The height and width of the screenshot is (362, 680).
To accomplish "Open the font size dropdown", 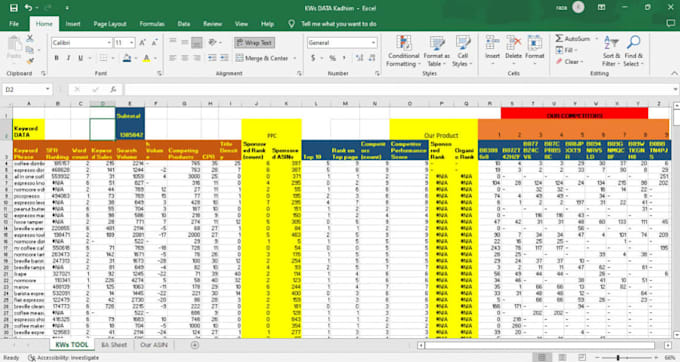I will (131, 42).
